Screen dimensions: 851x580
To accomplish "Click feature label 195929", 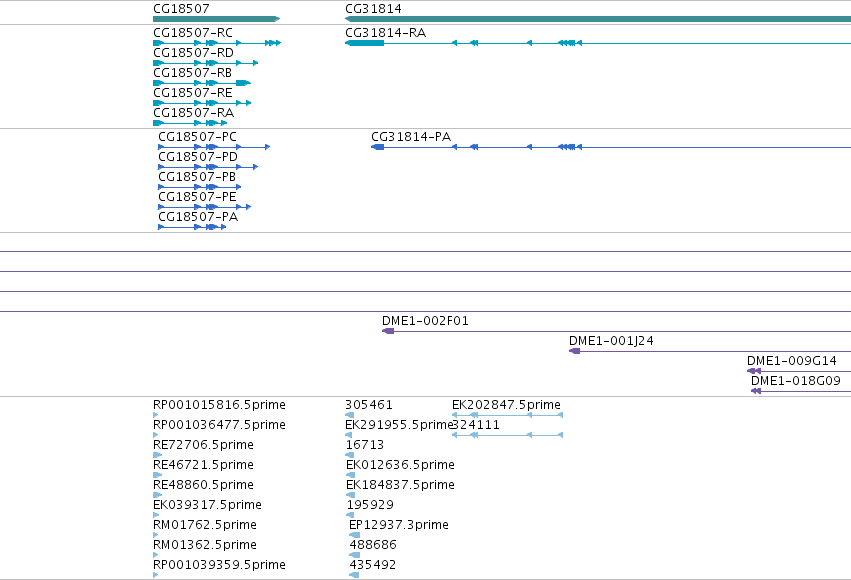I will click(370, 505).
